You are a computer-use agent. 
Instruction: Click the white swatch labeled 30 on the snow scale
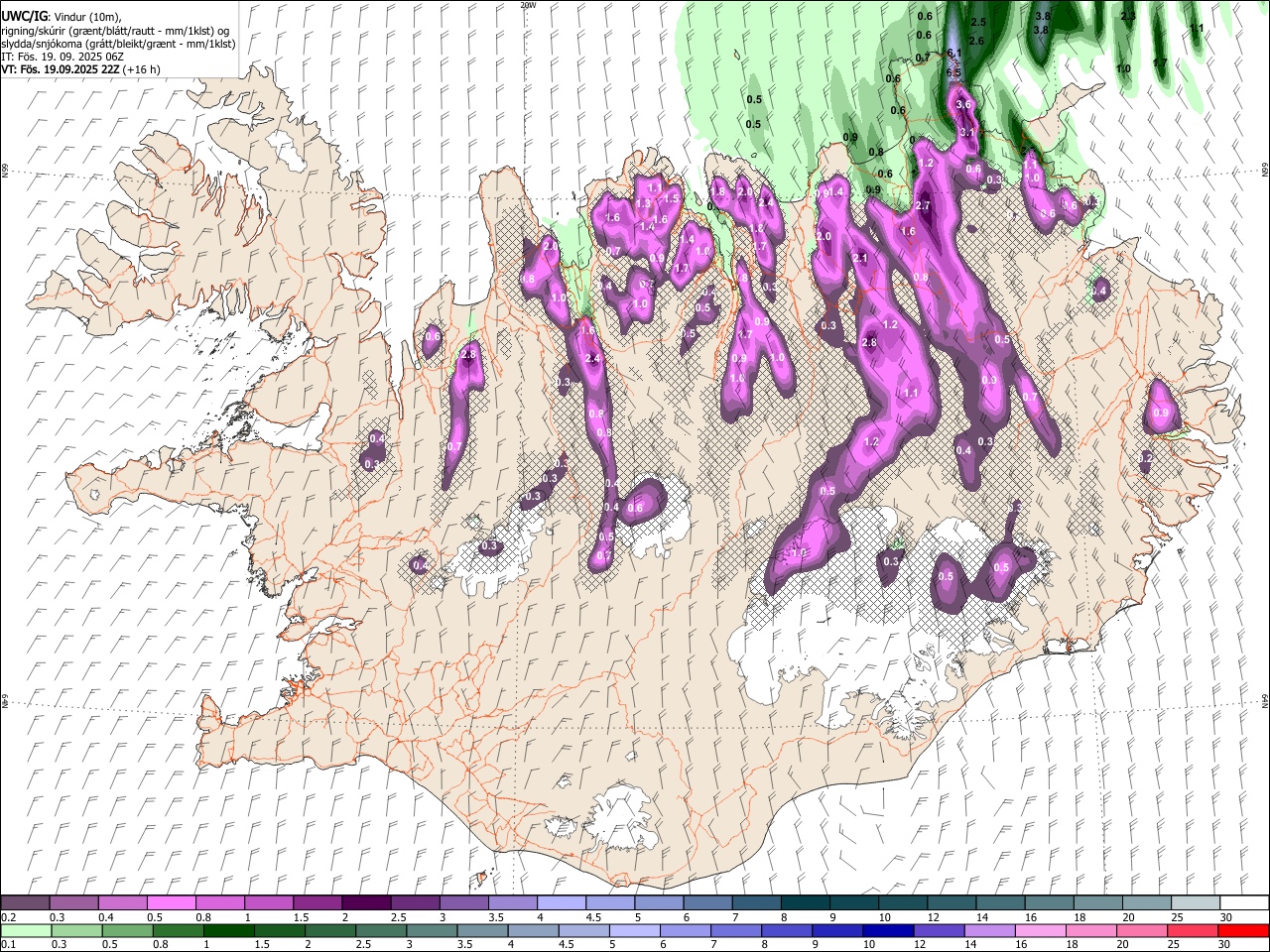(1242, 902)
